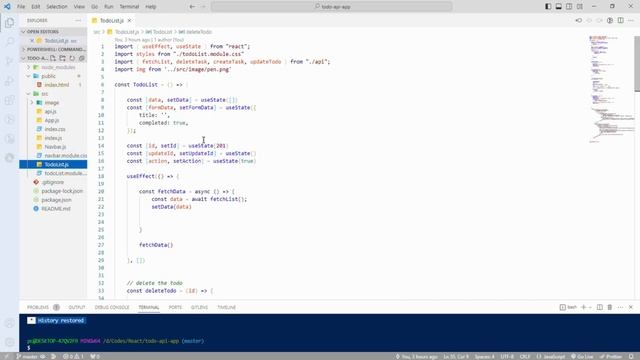
Task: Expand the image folder
Action: pos(53,103)
